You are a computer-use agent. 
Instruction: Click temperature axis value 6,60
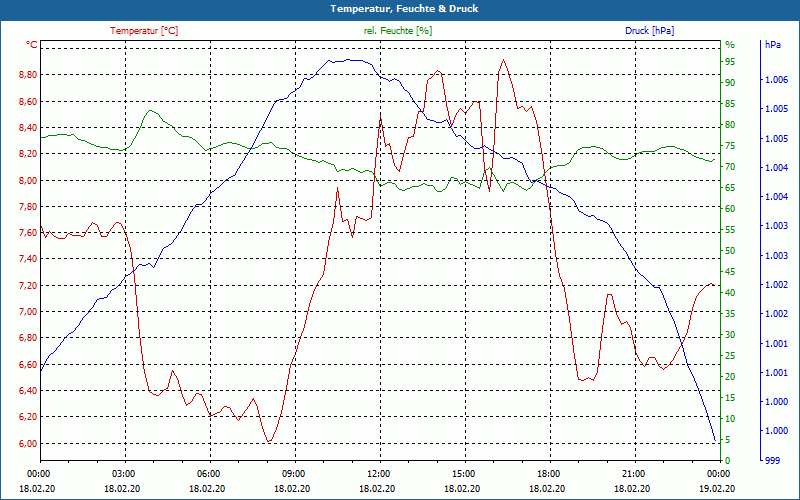click(28, 365)
